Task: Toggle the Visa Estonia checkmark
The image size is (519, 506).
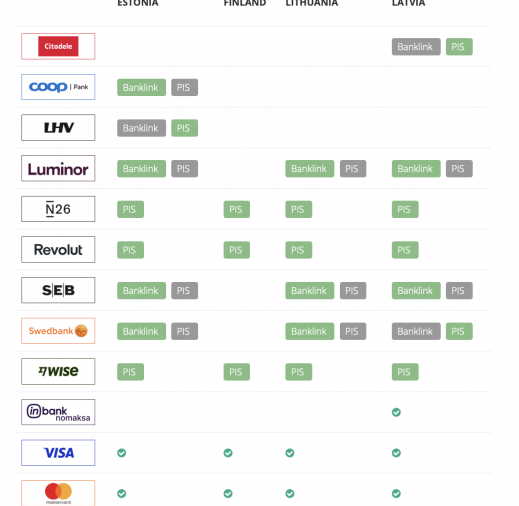Action: pyautogui.click(x=122, y=453)
